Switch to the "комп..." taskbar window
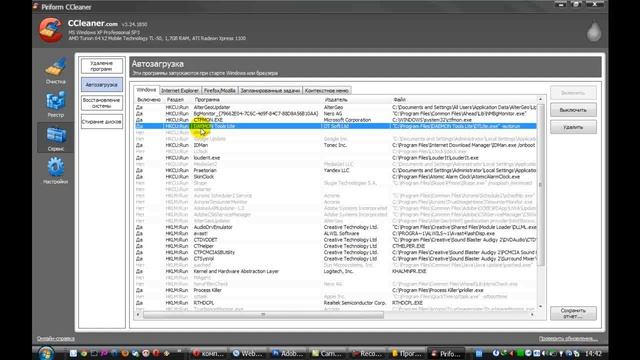 (x=208, y=353)
